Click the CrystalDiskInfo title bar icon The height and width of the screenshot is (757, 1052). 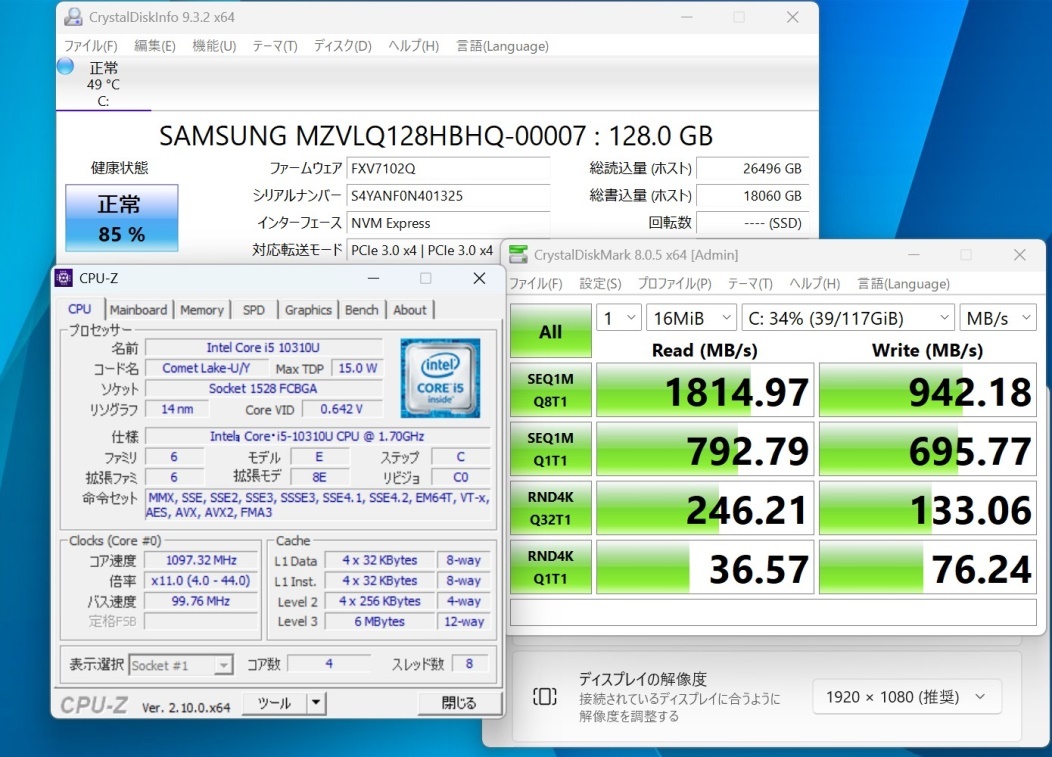pyautogui.click(x=73, y=17)
